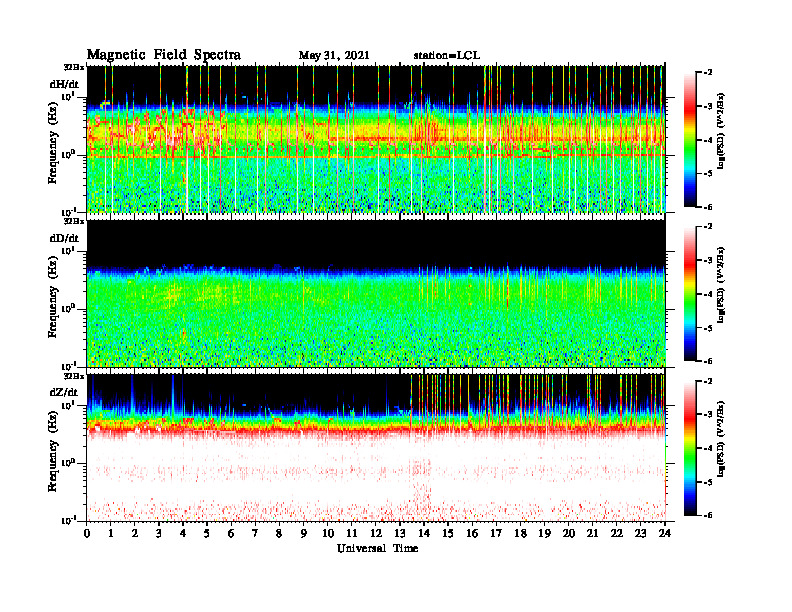This screenshot has width=792, height=612.
Task: Click the color bar beside the dZ/dt panel
Action: click(690, 448)
